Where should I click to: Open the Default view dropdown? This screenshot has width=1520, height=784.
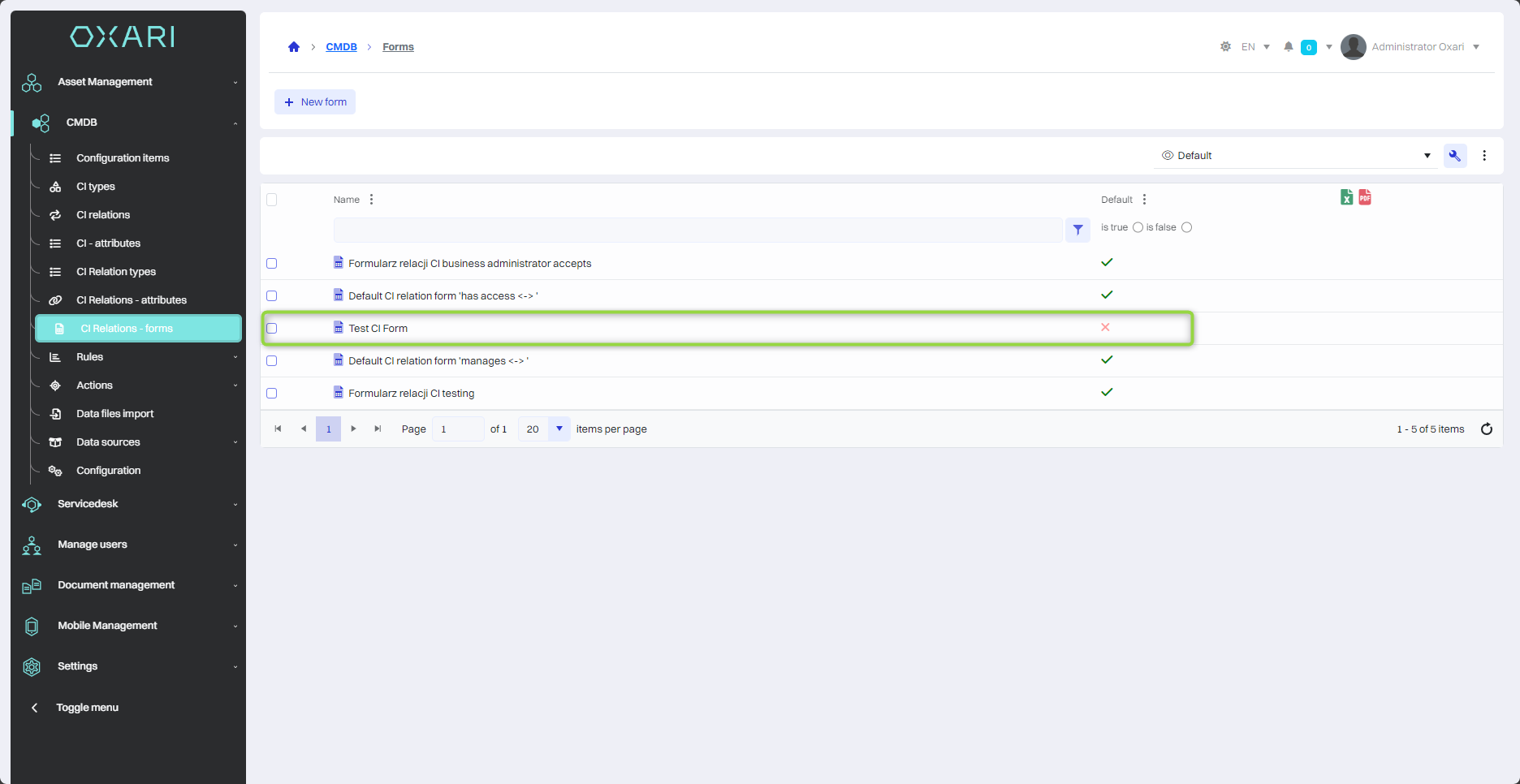click(1295, 156)
